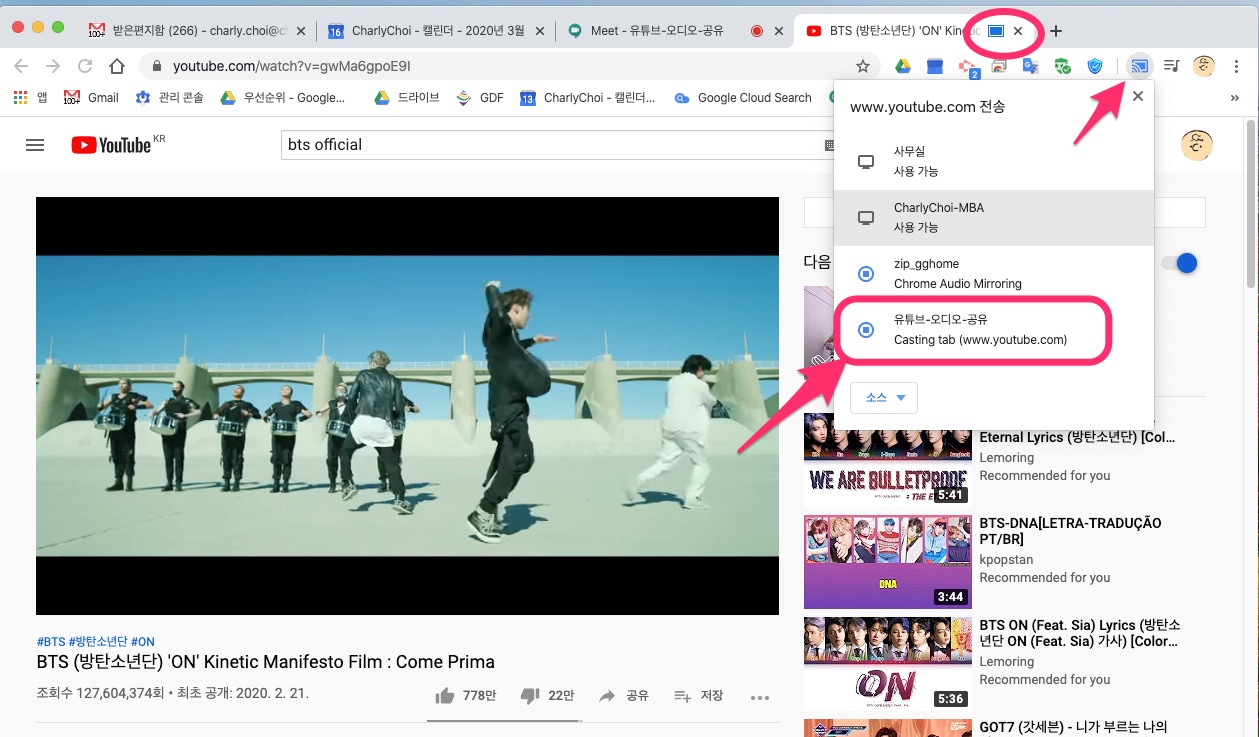
Task: Open the YouTube account avatar
Action: coord(1197,145)
